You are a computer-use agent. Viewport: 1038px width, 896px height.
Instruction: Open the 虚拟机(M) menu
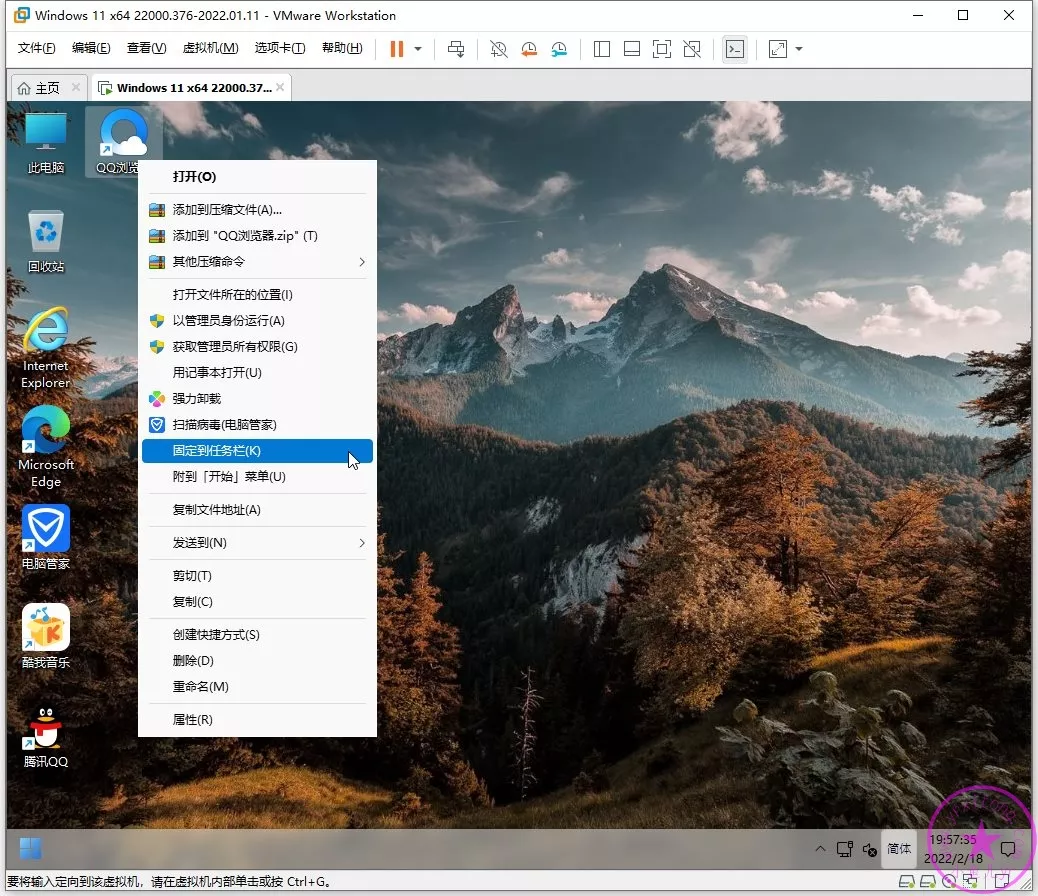click(210, 48)
